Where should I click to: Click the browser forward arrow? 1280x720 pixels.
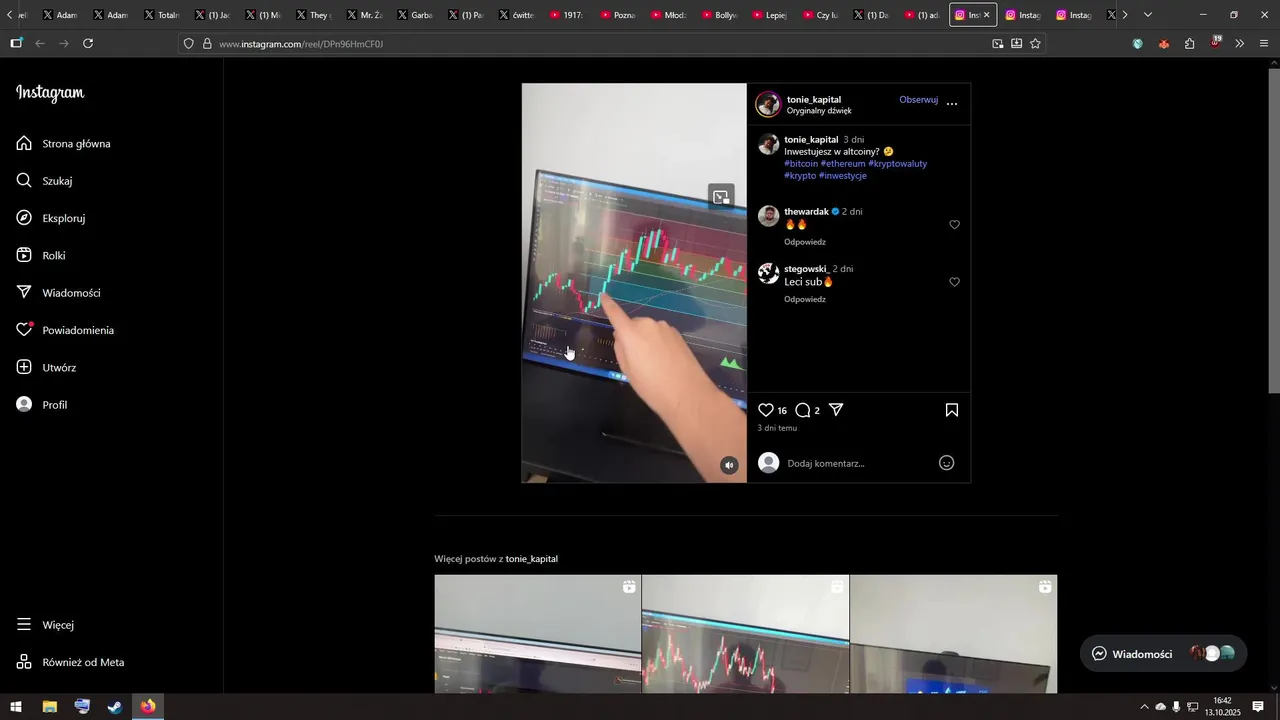(64, 44)
